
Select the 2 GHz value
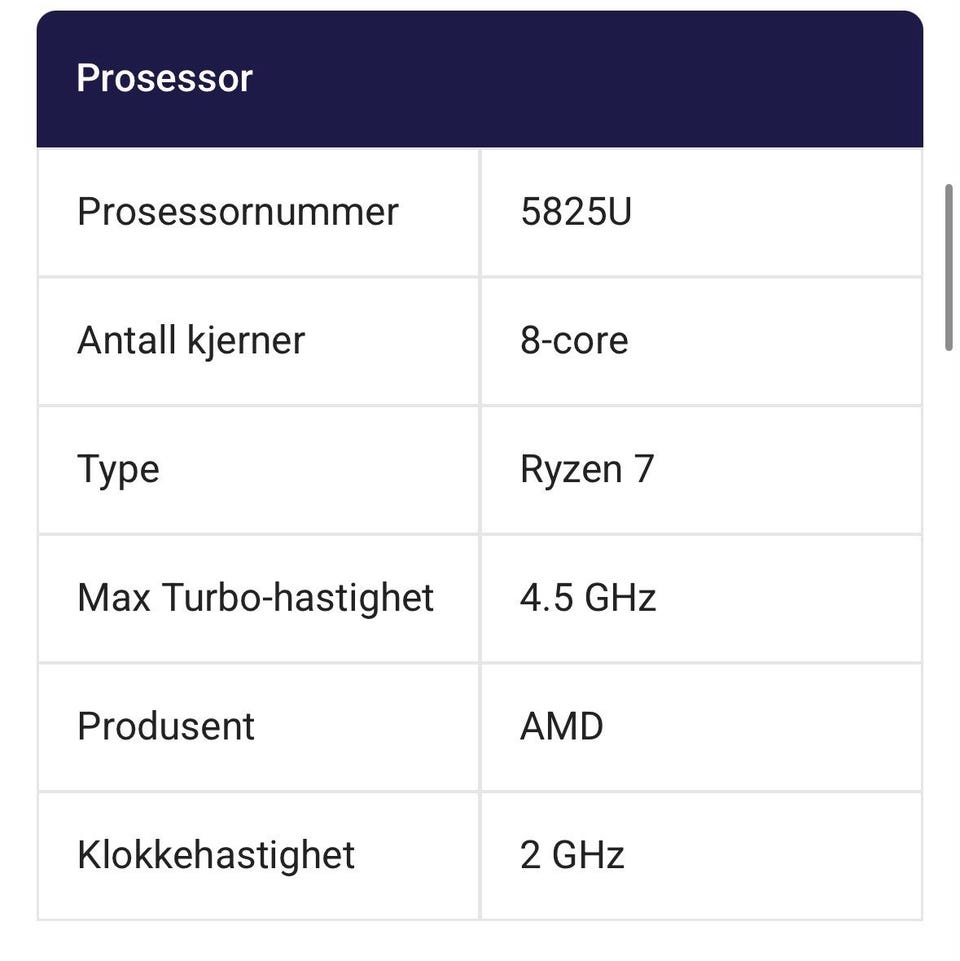pyautogui.click(x=572, y=855)
